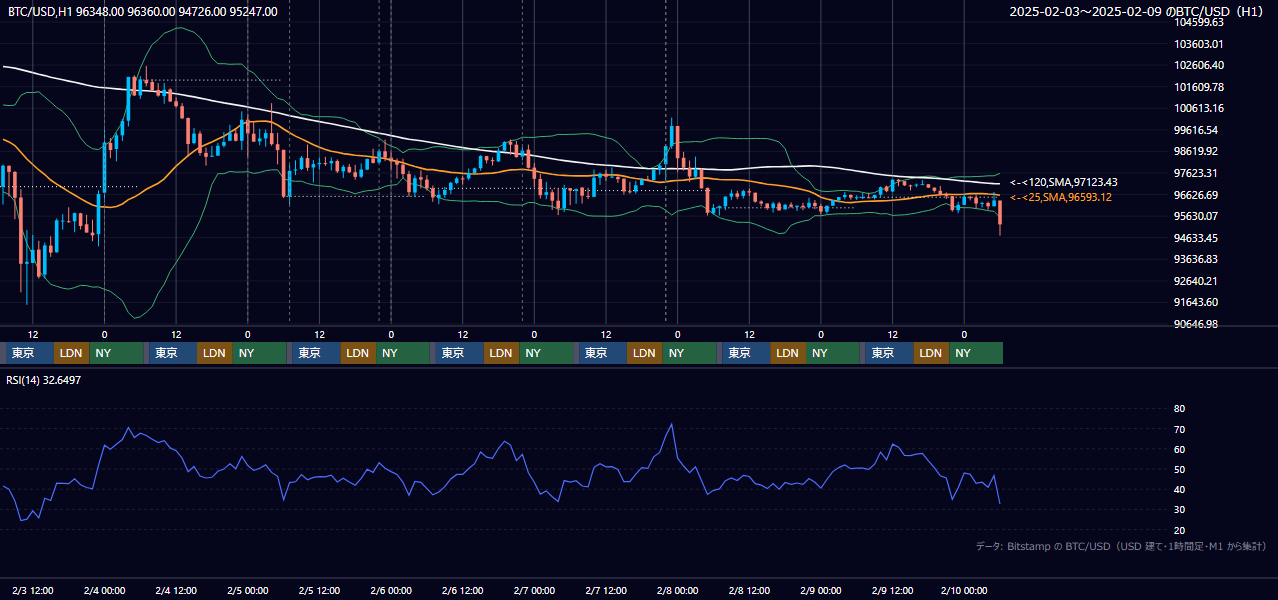Click the 2/4 12:00 time axis label
Viewport: 1278px width, 600px height.
coord(176,591)
